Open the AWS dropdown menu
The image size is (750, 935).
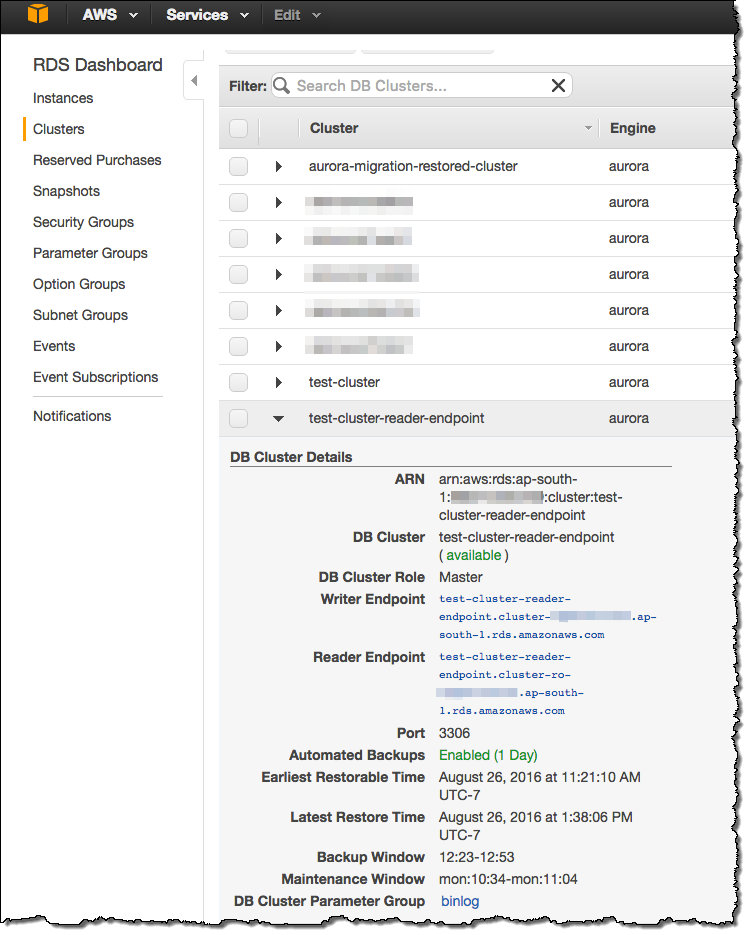109,15
